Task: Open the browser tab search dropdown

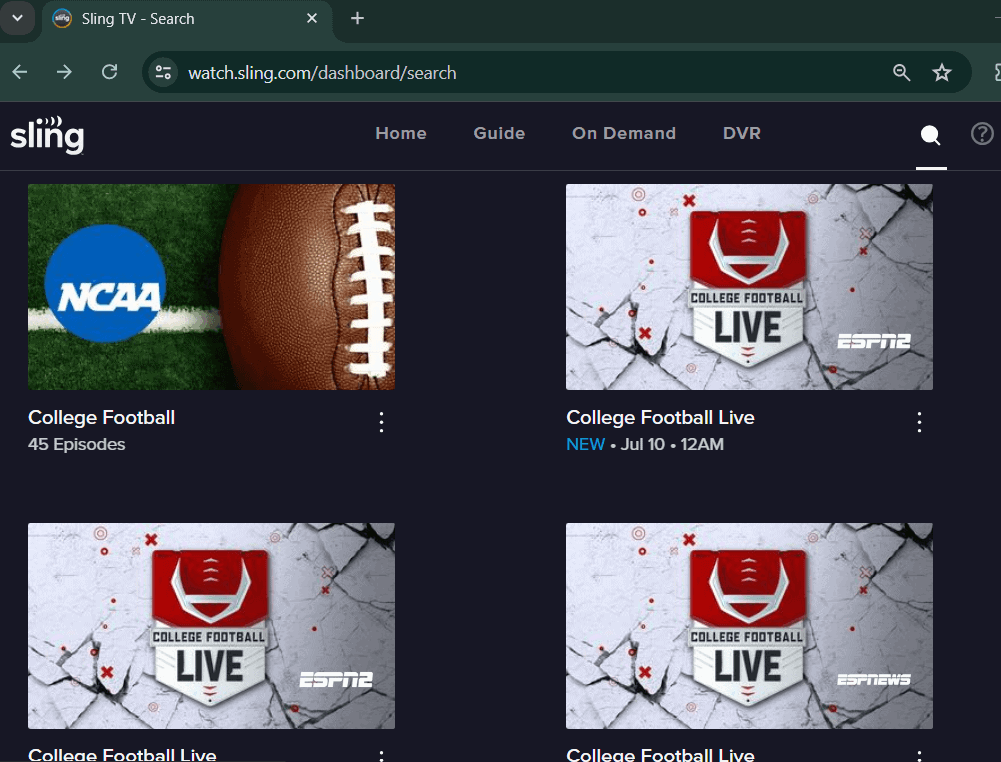Action: 18,18
